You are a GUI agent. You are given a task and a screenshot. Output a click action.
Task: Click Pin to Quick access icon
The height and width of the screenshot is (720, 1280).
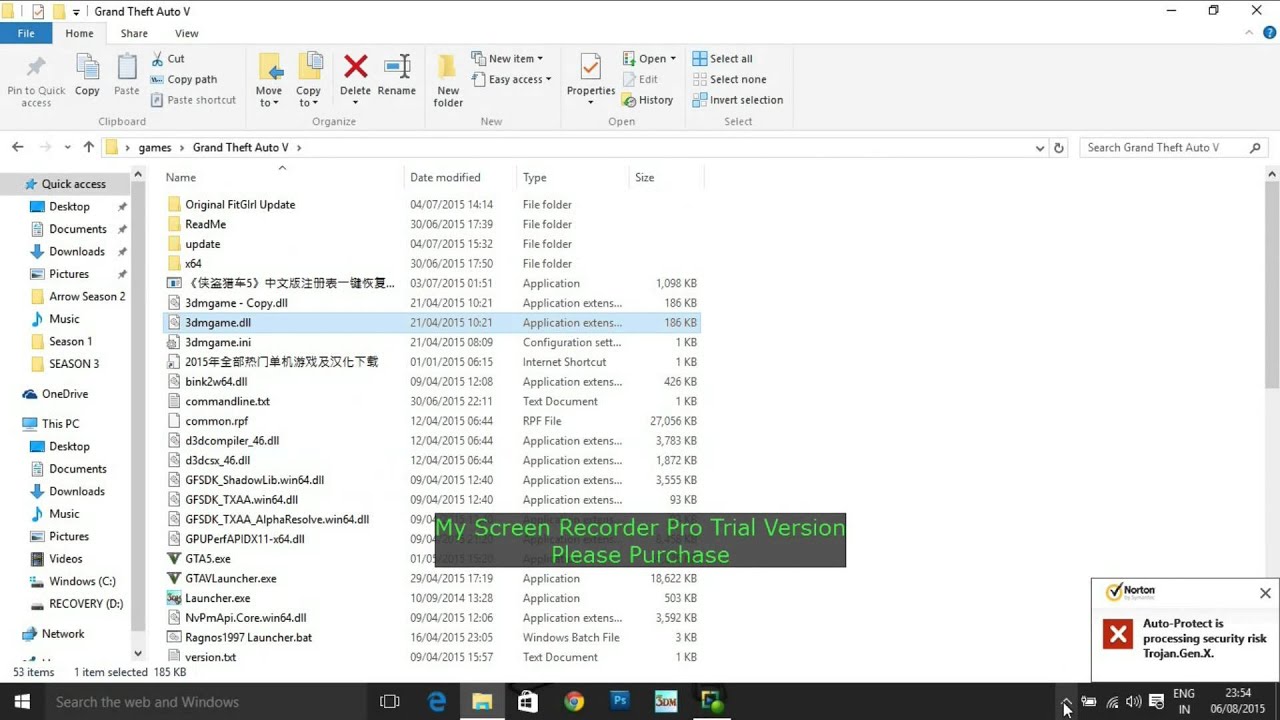pos(36,67)
